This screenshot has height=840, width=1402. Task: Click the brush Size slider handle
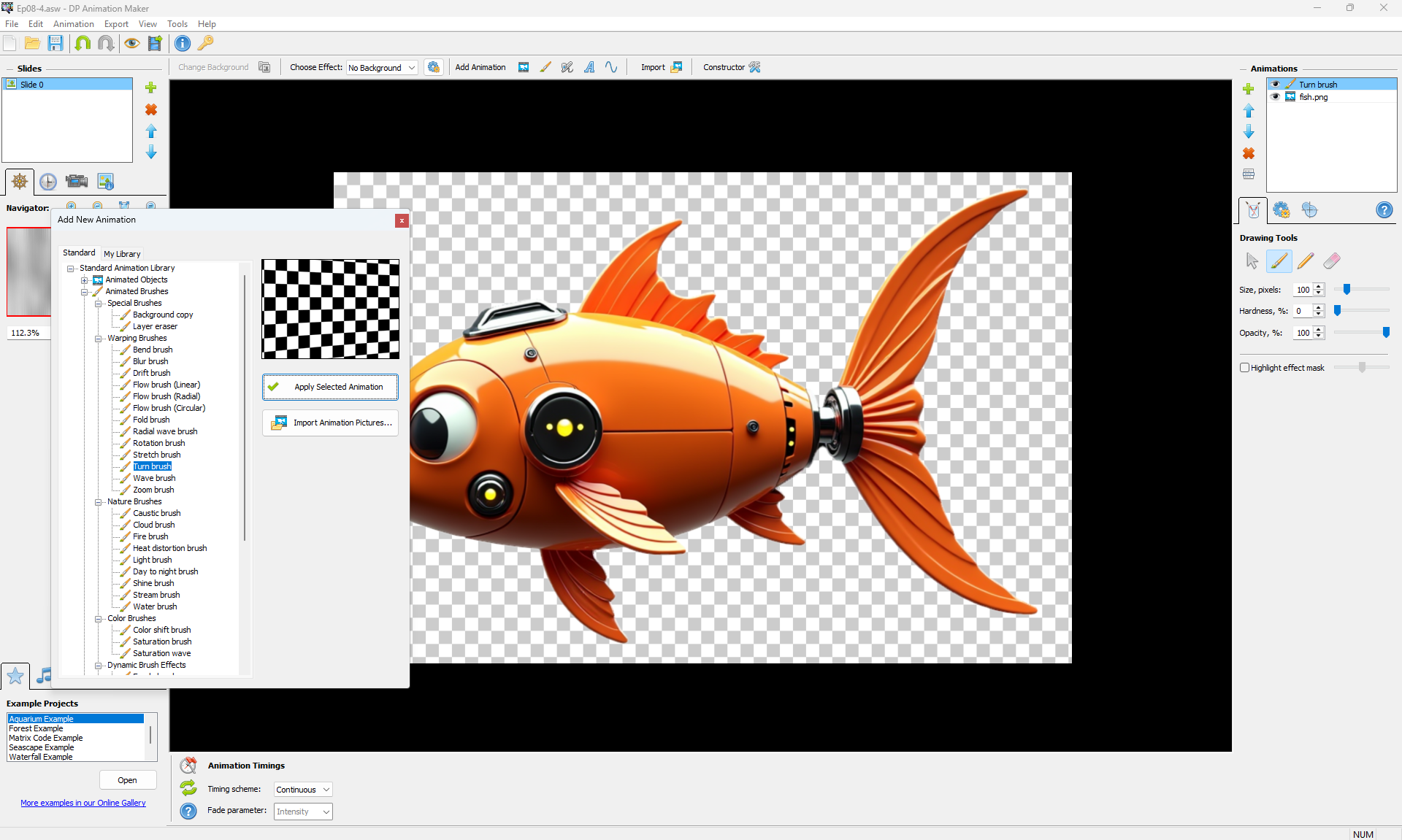[1347, 290]
